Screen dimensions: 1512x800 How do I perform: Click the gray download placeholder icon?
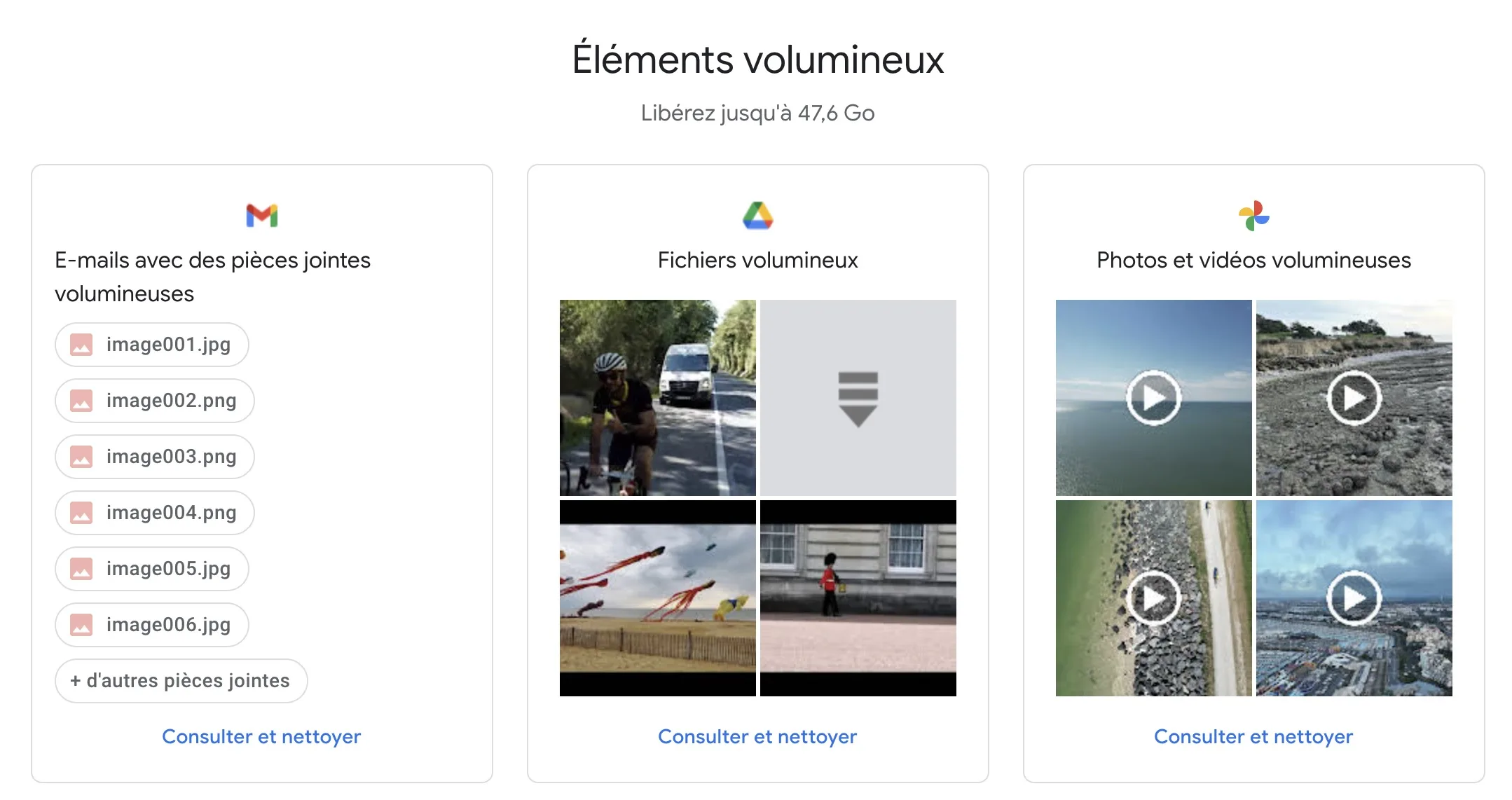[858, 398]
